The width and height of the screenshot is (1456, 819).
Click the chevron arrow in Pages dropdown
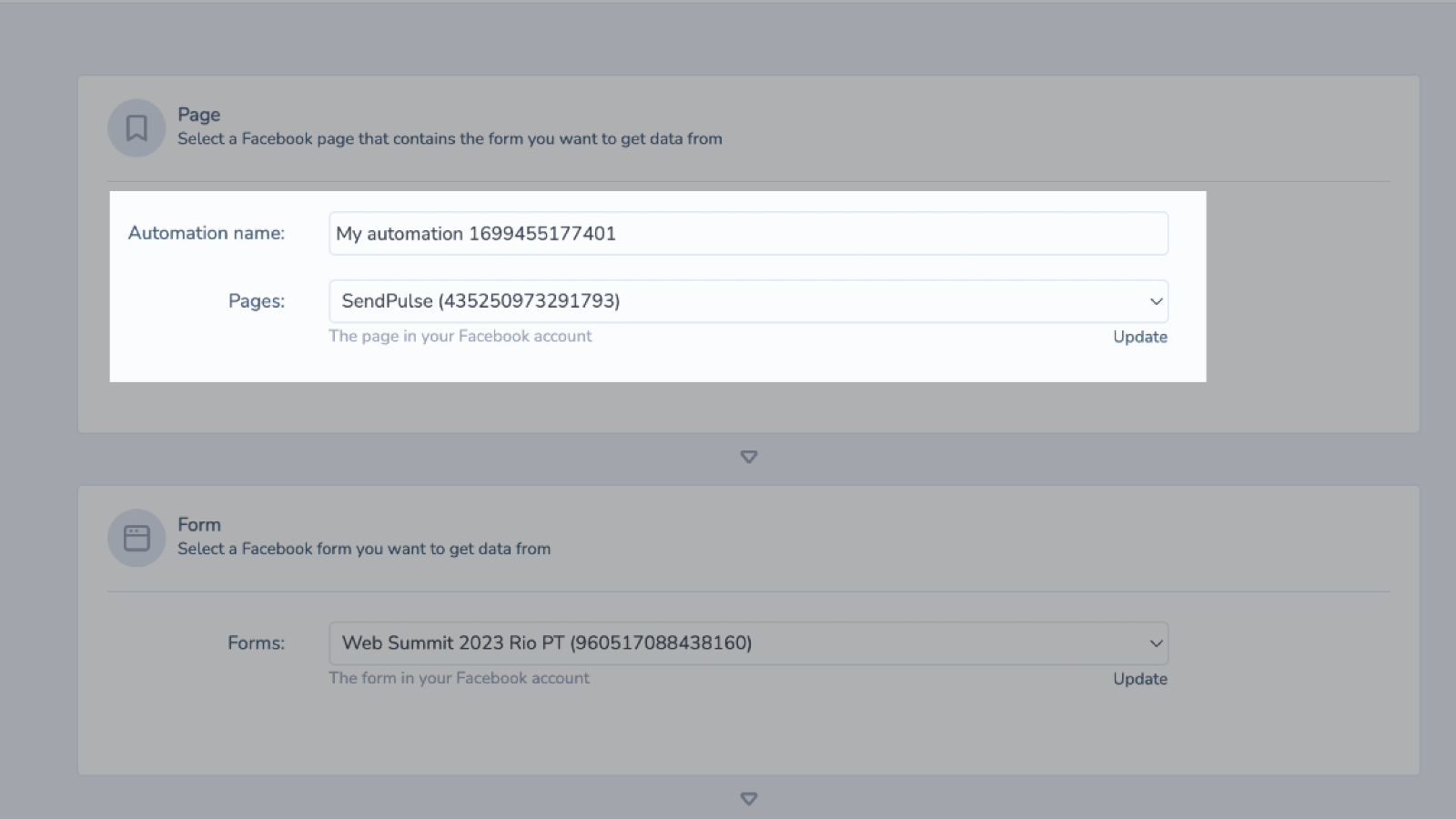click(1156, 301)
